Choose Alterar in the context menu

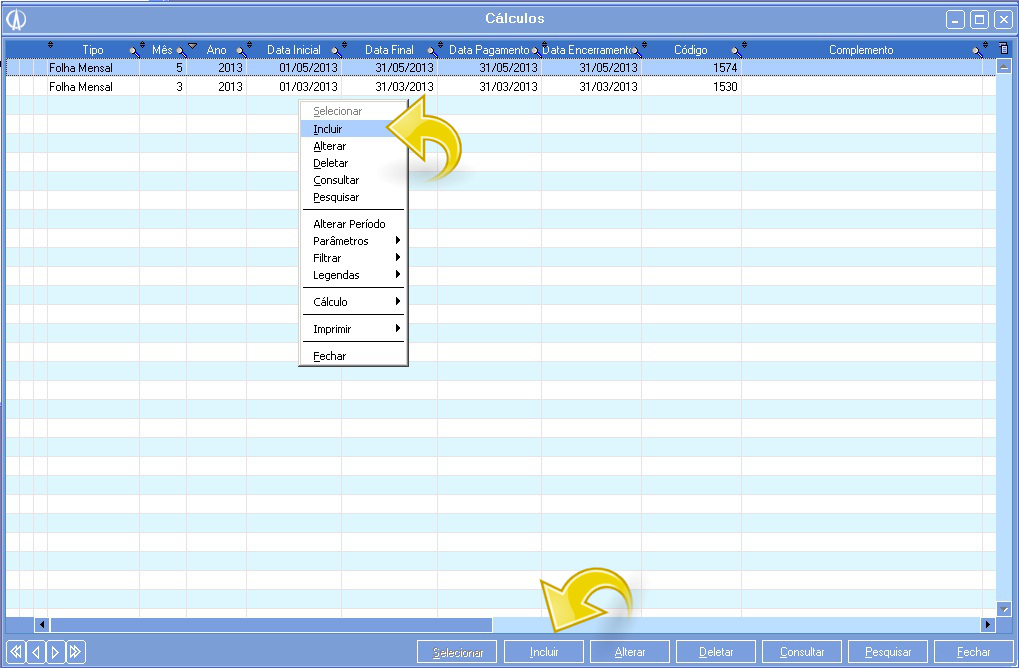click(x=353, y=146)
